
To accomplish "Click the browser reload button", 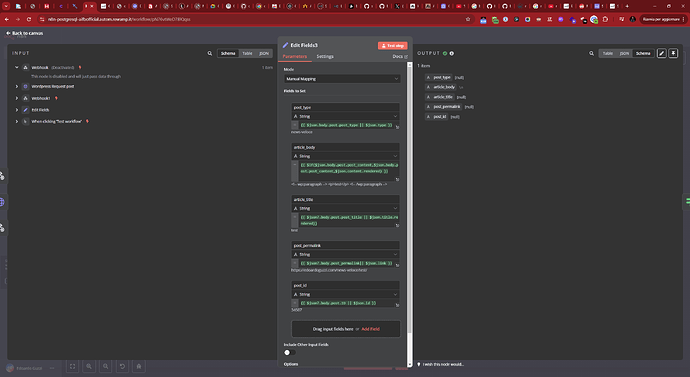I will 29,19.
